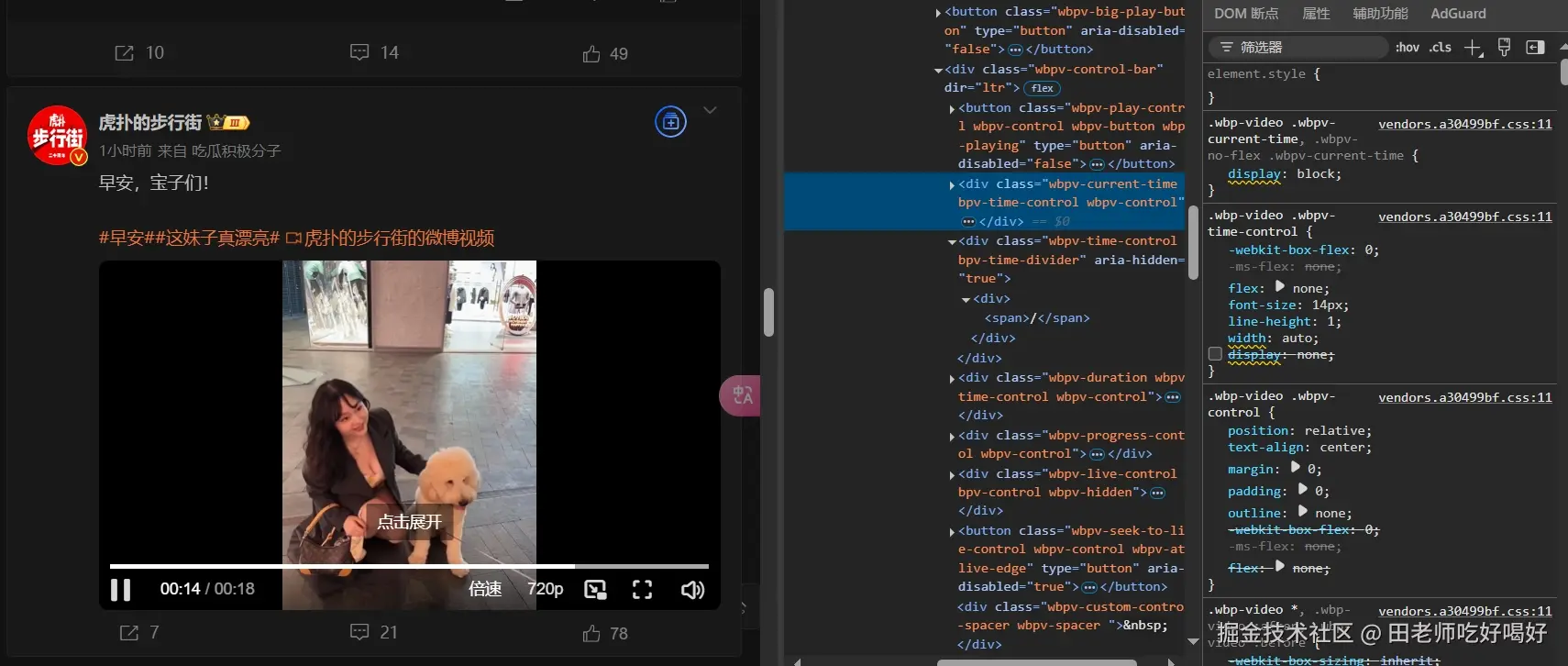Open the 虎扑的步行街 username link

point(150,122)
